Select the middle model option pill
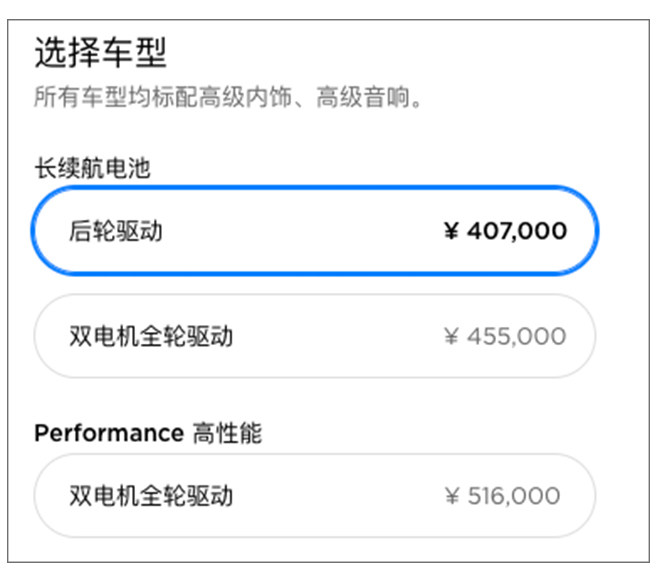 (315, 336)
